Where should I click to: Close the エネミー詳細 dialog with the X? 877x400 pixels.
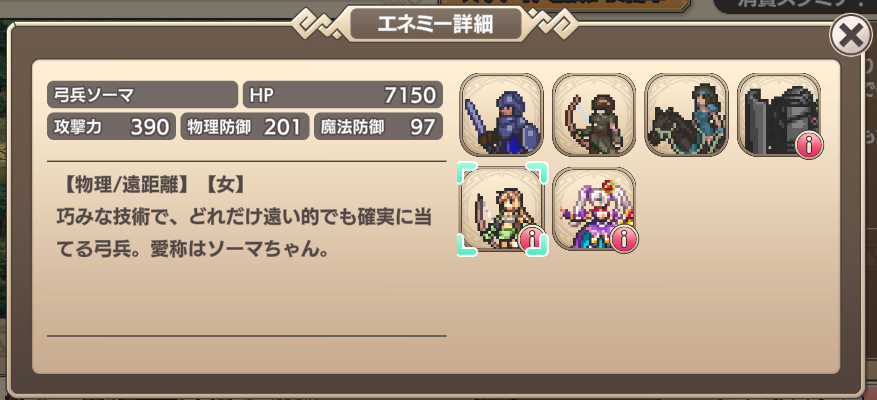tap(851, 37)
